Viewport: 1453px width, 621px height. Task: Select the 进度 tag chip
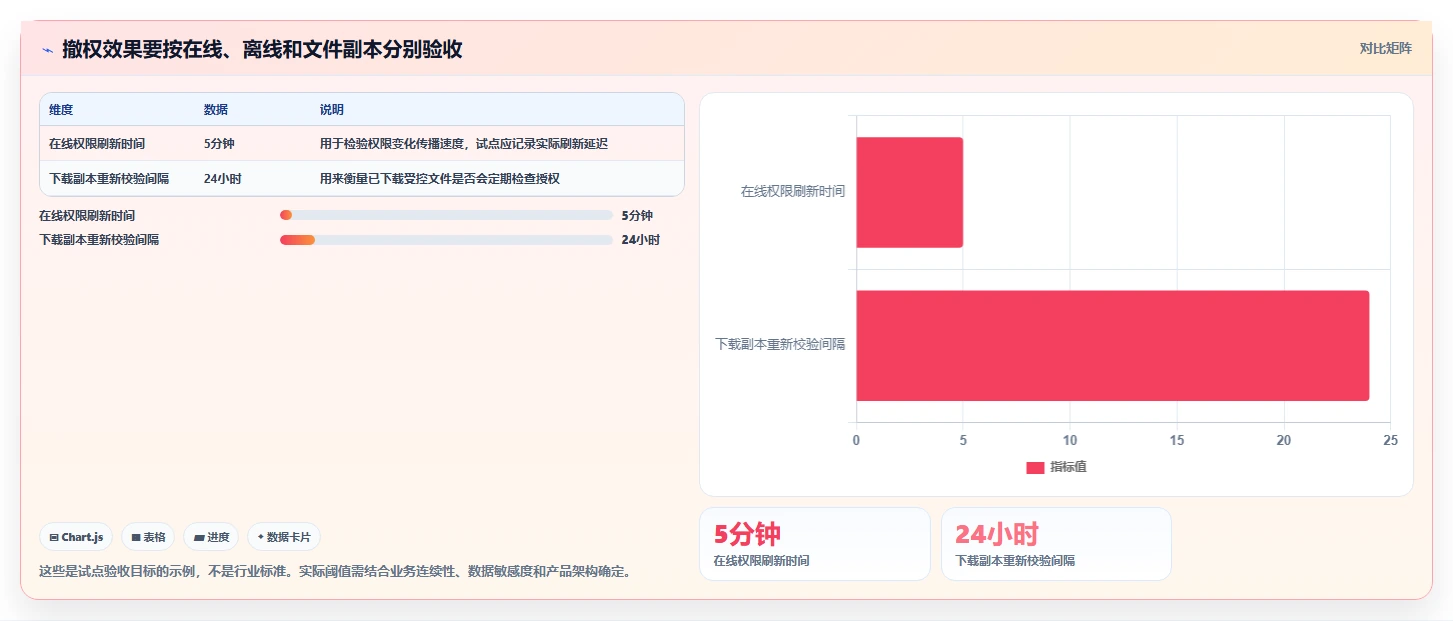point(211,537)
